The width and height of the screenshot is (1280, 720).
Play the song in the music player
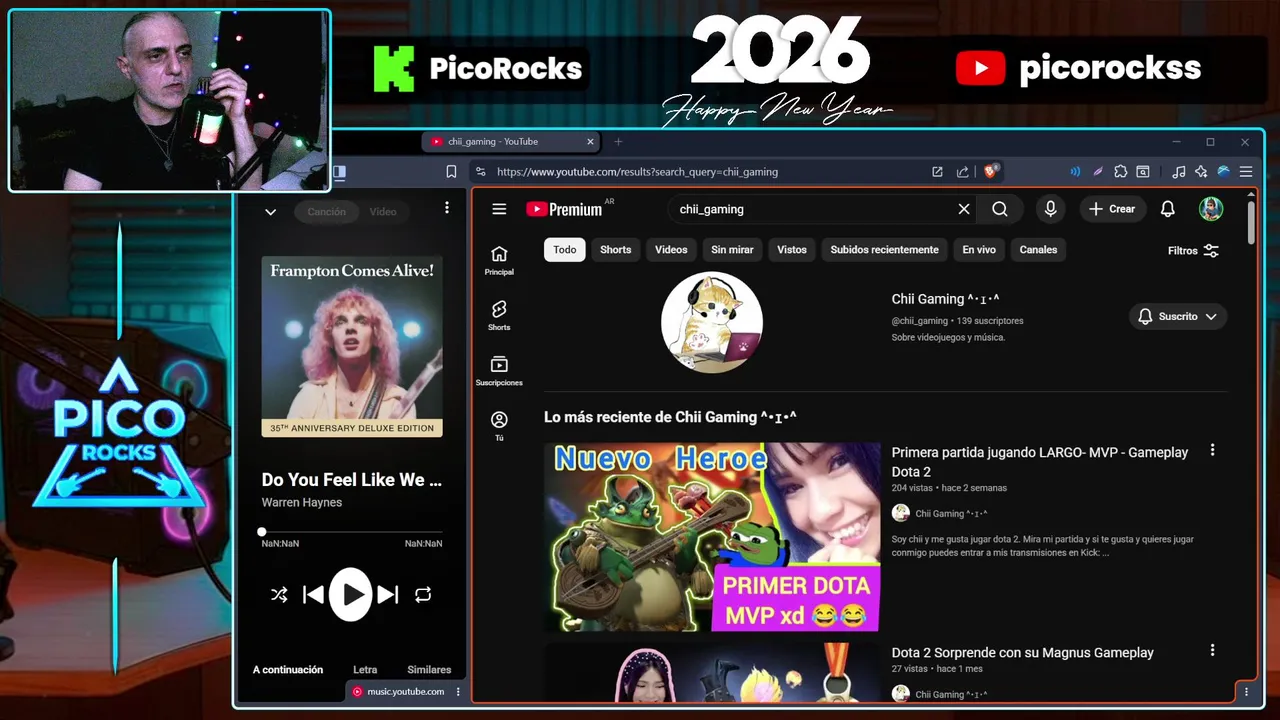tap(351, 594)
